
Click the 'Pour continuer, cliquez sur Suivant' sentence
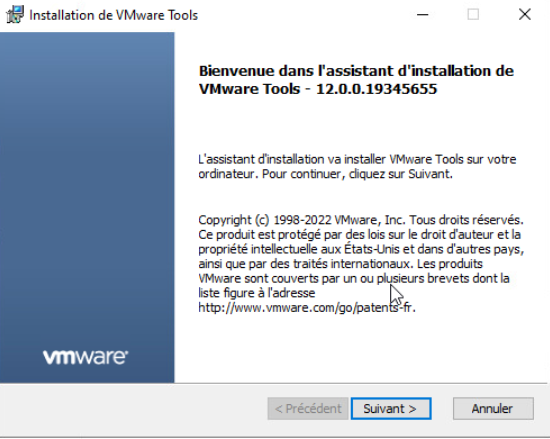tap(357, 174)
